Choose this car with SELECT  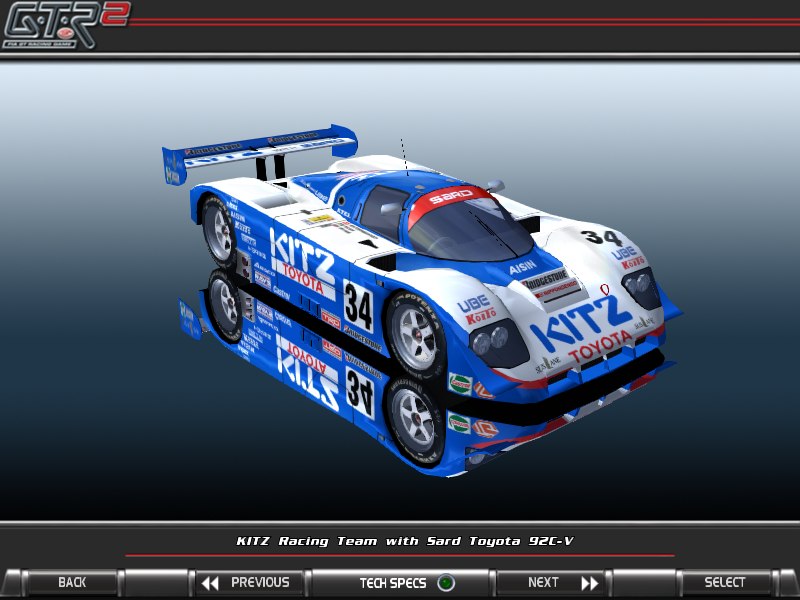[724, 583]
